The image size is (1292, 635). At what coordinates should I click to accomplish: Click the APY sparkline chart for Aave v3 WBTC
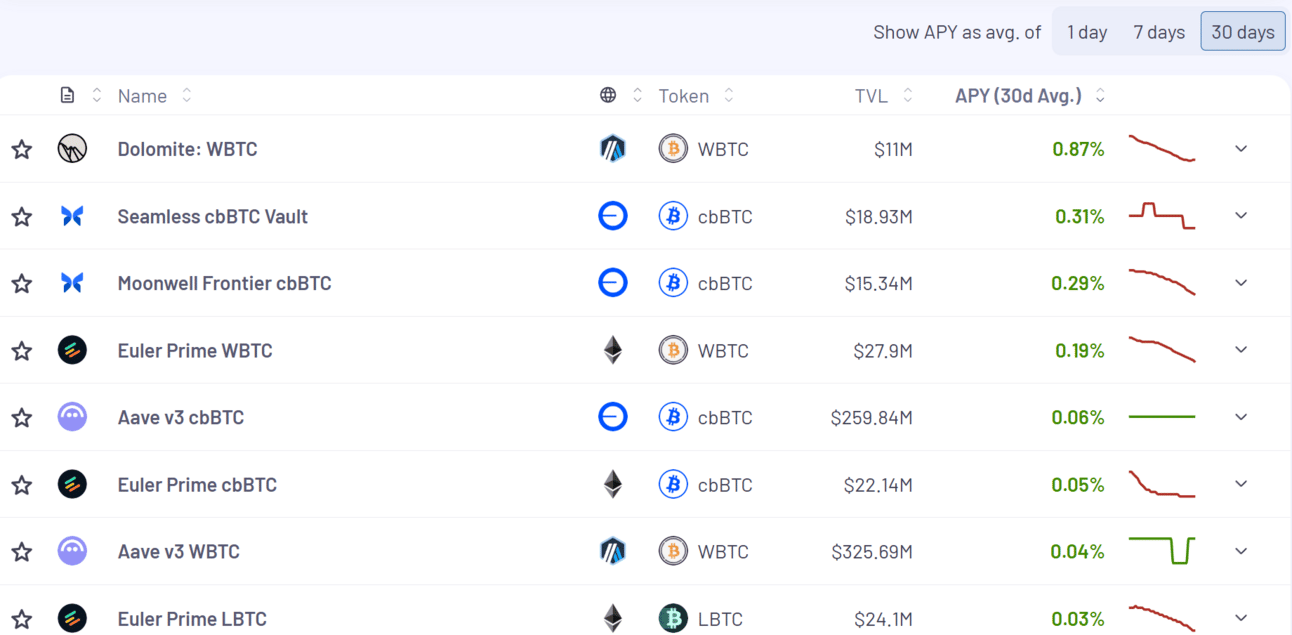point(1162,551)
